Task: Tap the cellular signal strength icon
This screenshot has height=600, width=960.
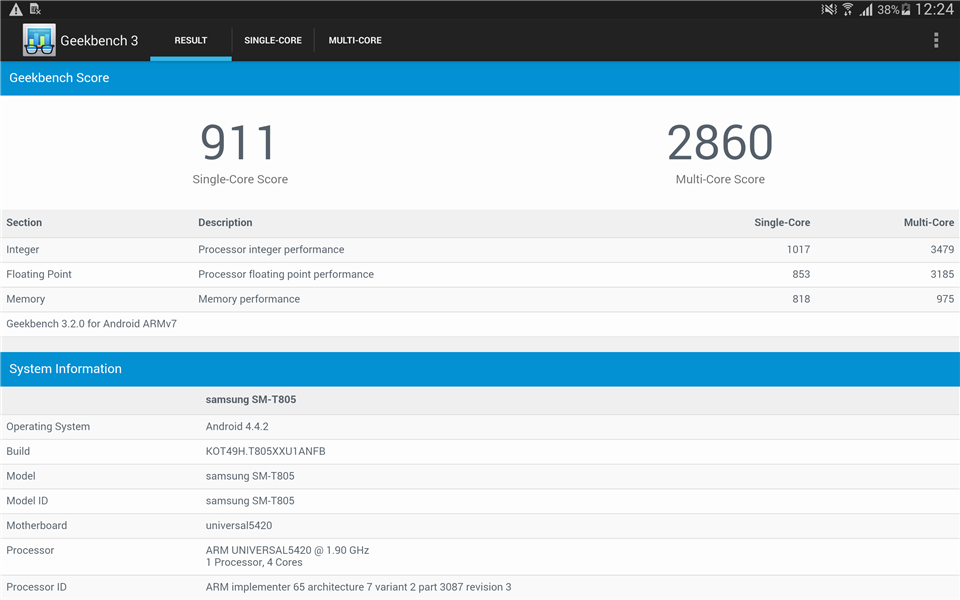Action: tap(866, 9)
